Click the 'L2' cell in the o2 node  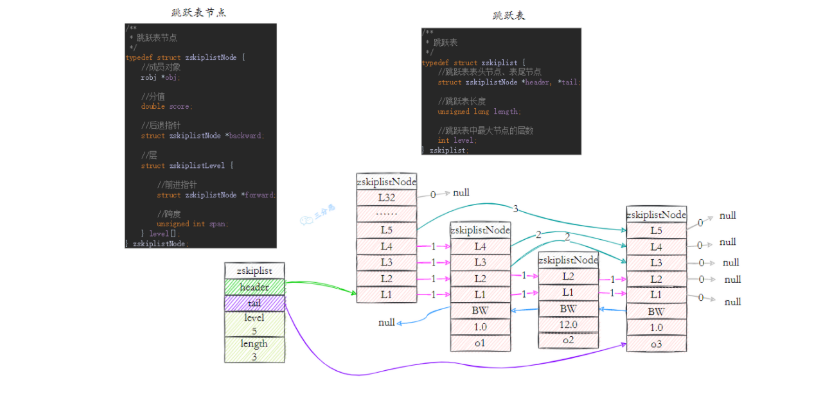(x=569, y=276)
